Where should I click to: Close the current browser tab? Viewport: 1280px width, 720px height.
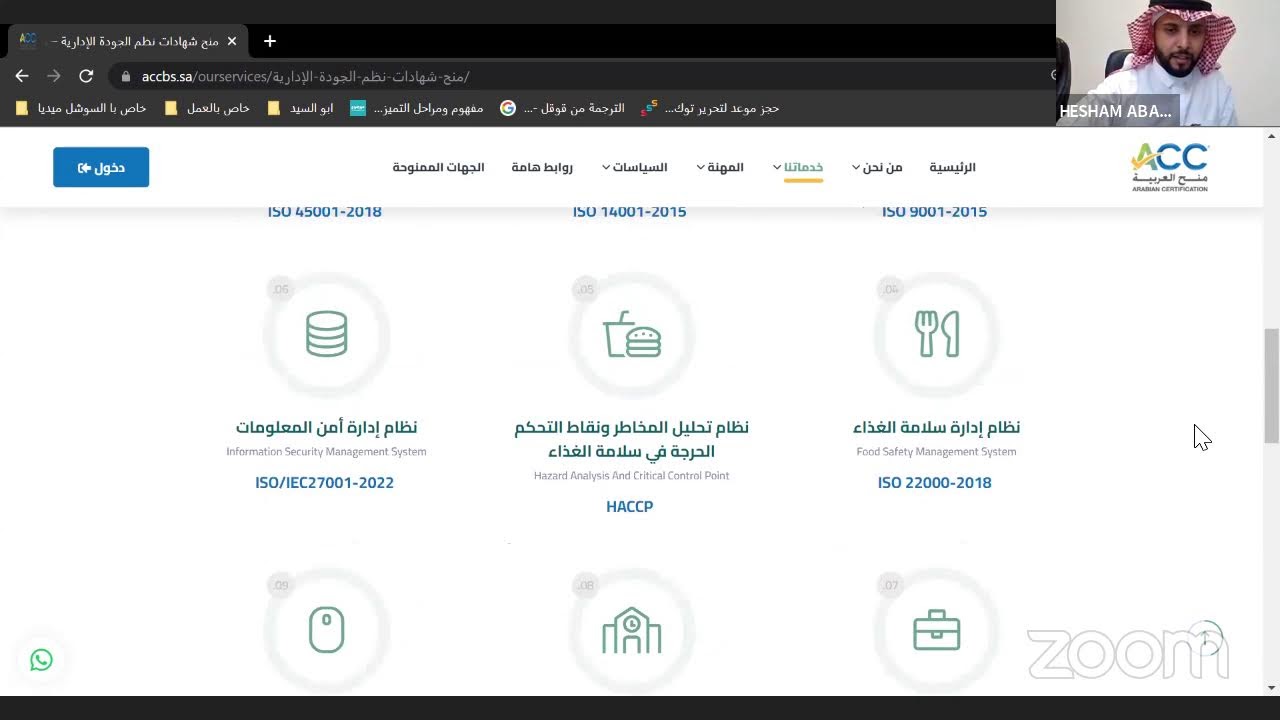pos(232,41)
